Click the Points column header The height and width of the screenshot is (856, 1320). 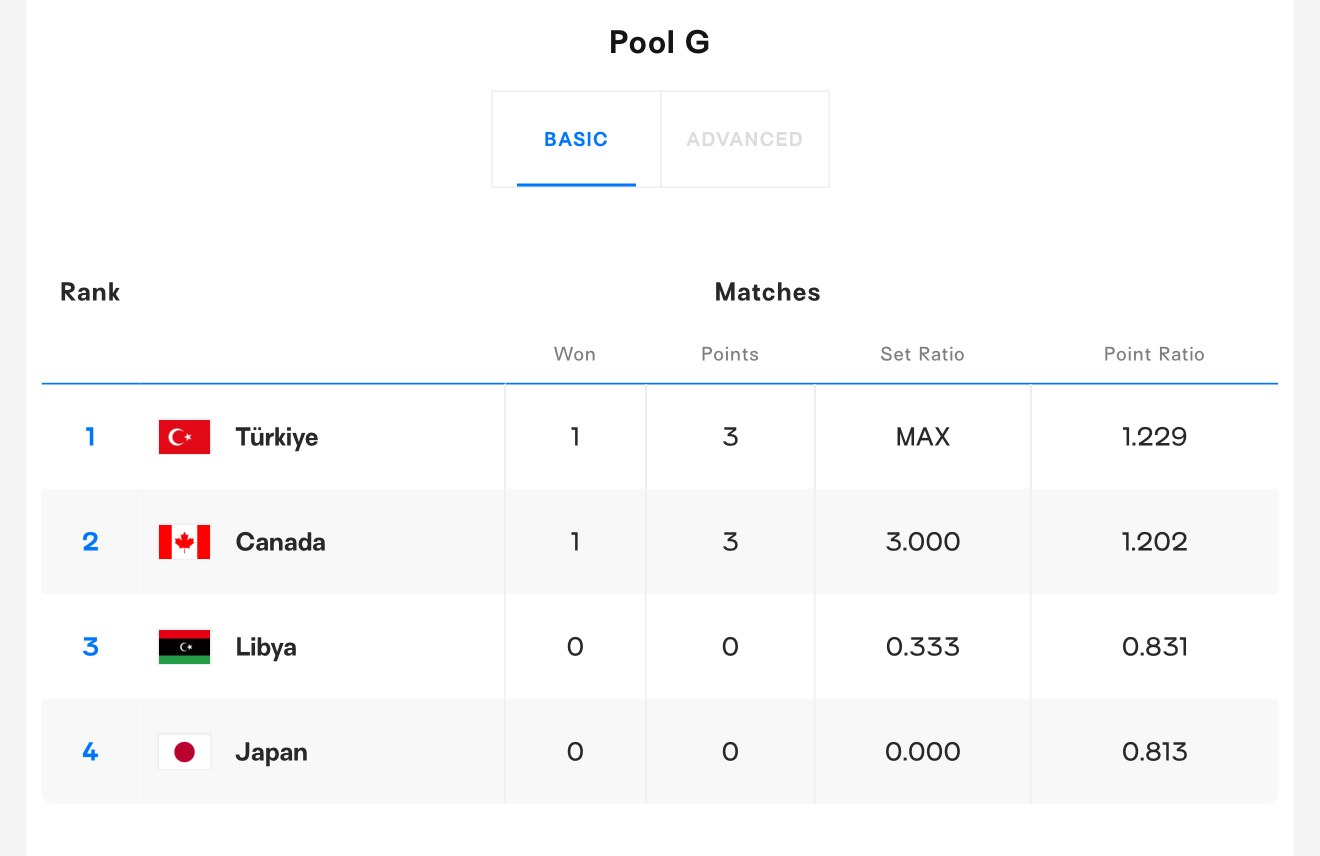click(x=730, y=354)
